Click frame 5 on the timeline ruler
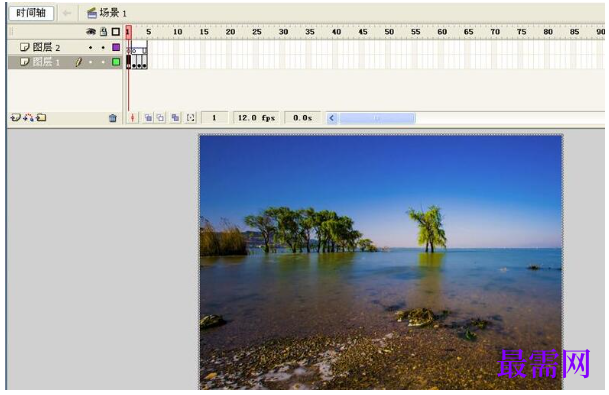Viewport: 609px width, 395px height. pos(149,32)
